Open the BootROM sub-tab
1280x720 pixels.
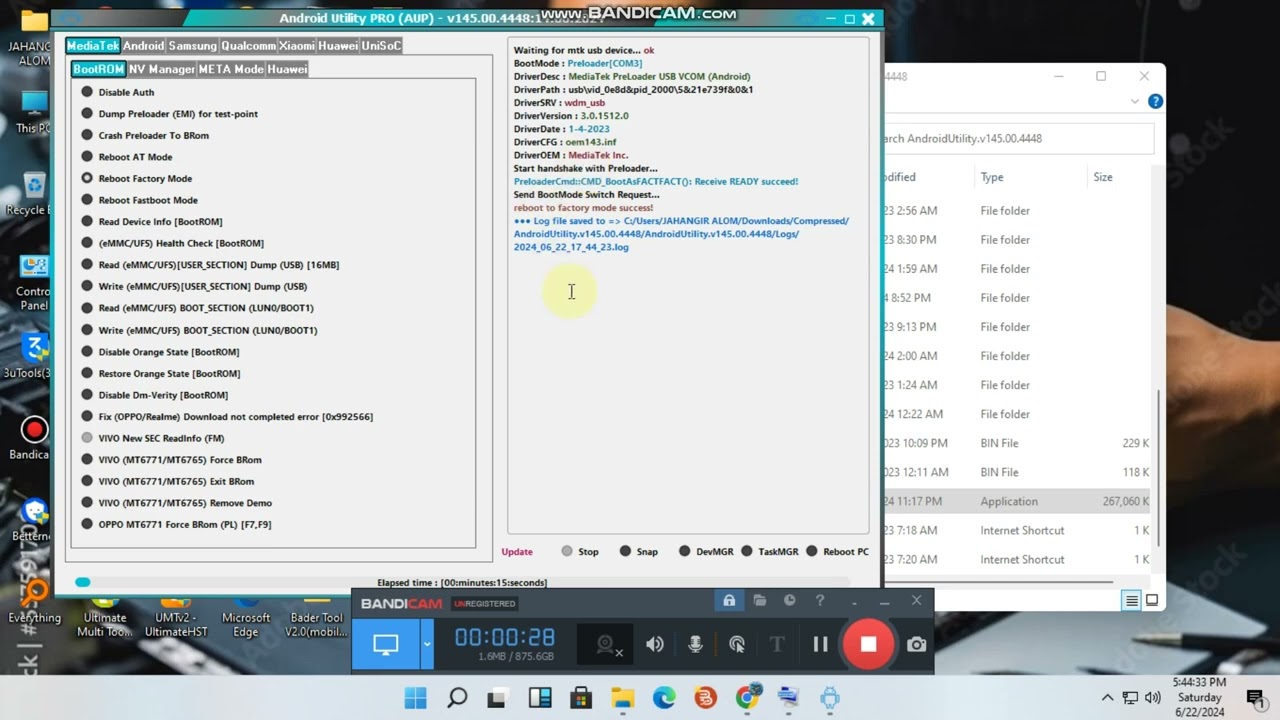tap(98, 69)
